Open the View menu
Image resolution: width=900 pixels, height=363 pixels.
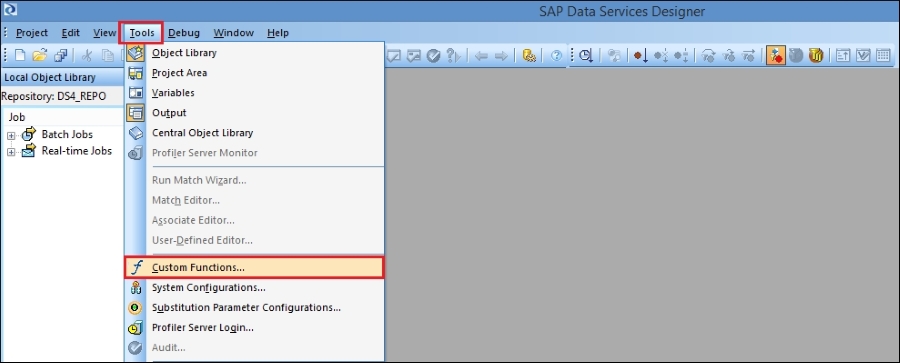(x=104, y=33)
